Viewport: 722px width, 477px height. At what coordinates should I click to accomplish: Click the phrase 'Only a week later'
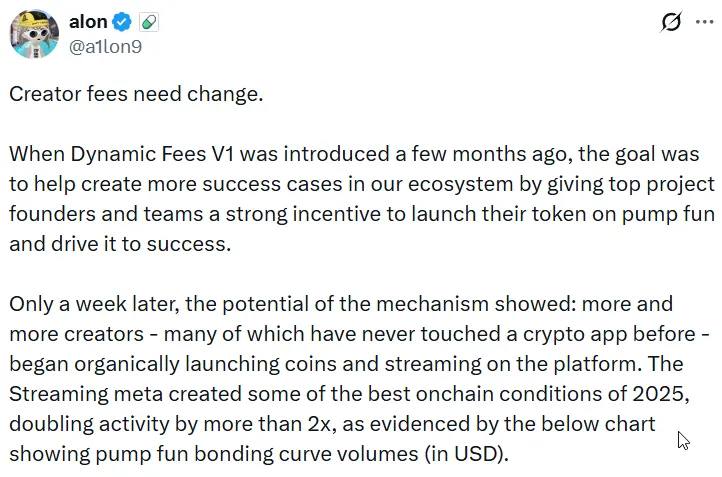click(84, 303)
